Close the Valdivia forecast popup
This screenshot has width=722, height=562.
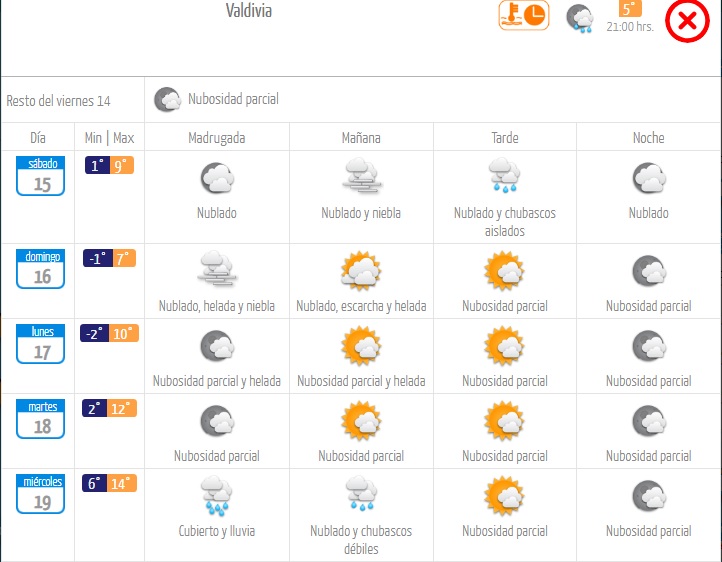click(x=687, y=21)
